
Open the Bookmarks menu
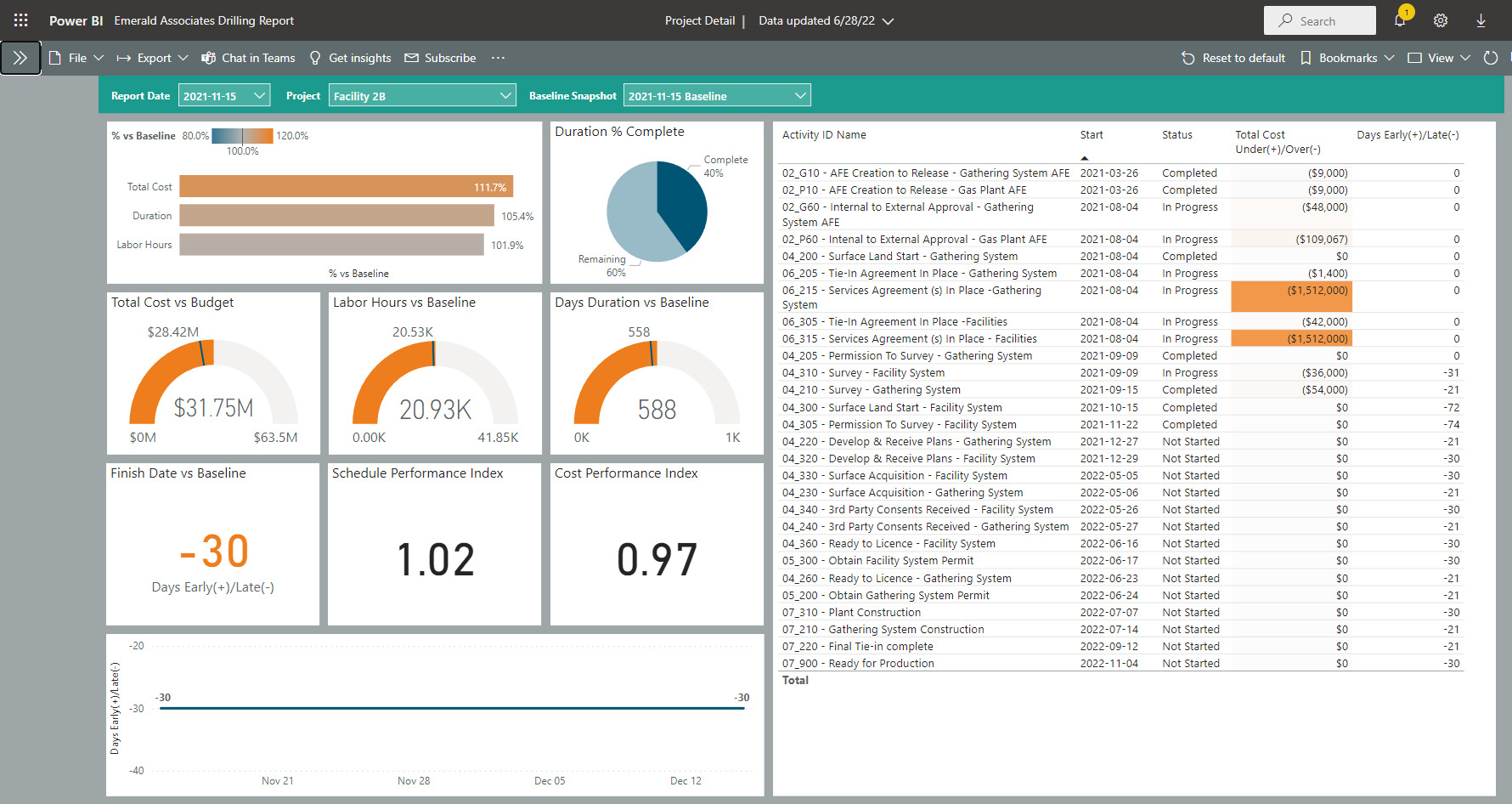tap(1347, 58)
